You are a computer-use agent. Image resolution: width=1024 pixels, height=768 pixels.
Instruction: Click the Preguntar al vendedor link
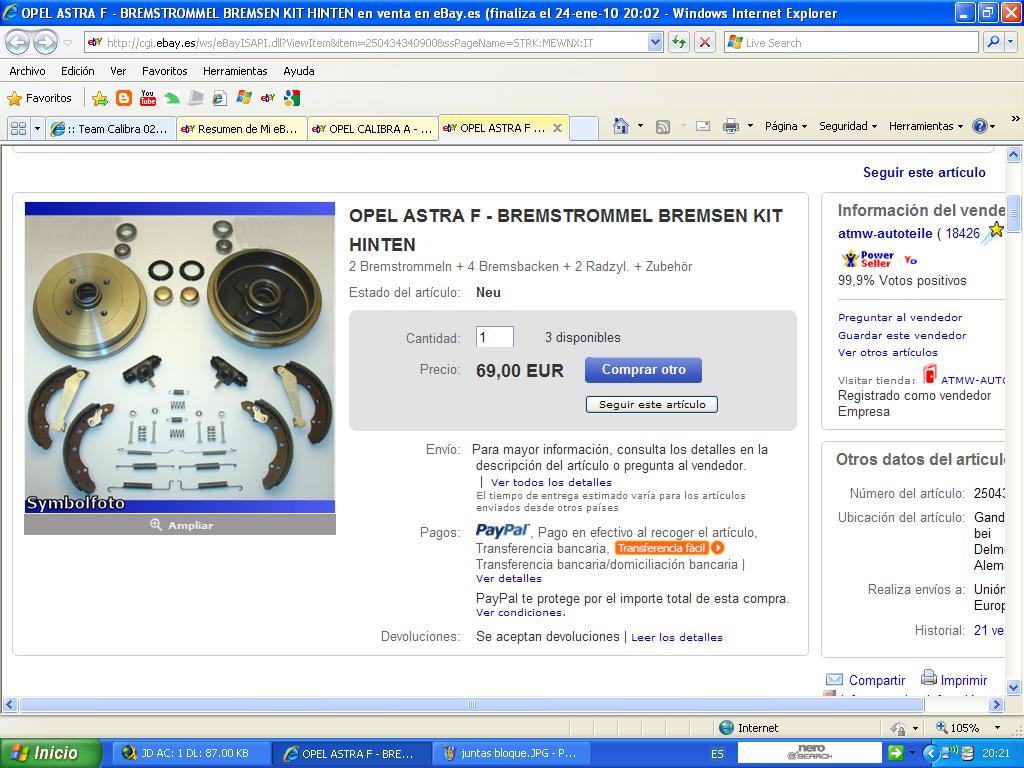900,317
